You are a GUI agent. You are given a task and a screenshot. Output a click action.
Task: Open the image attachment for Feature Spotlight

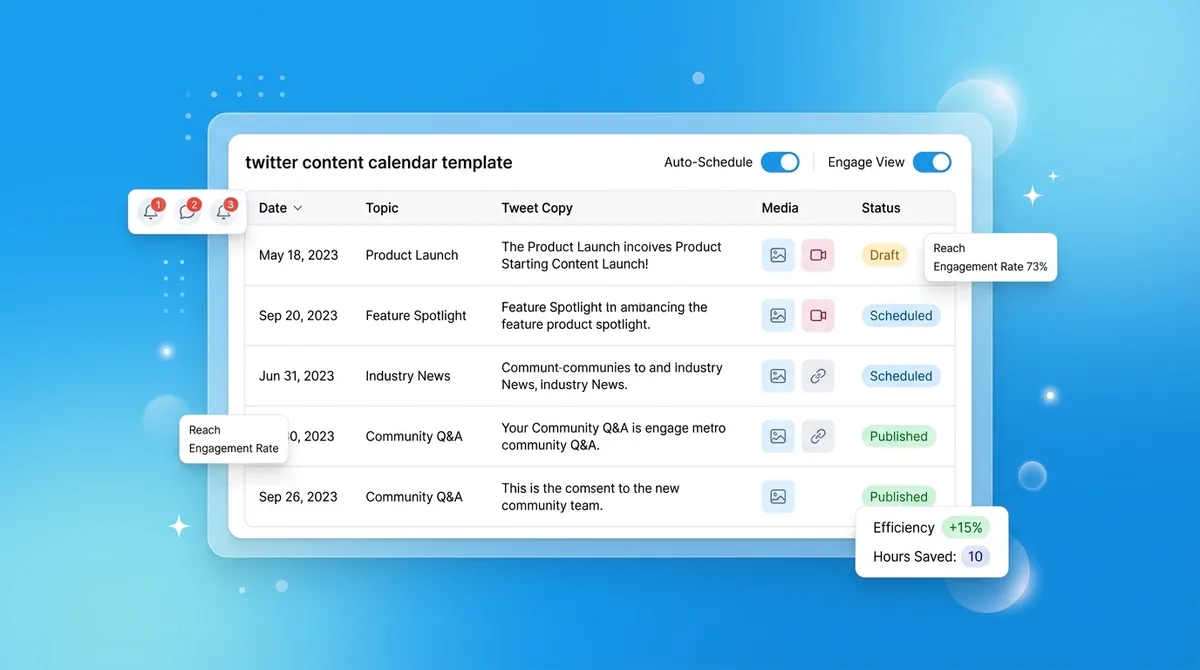click(x=778, y=315)
